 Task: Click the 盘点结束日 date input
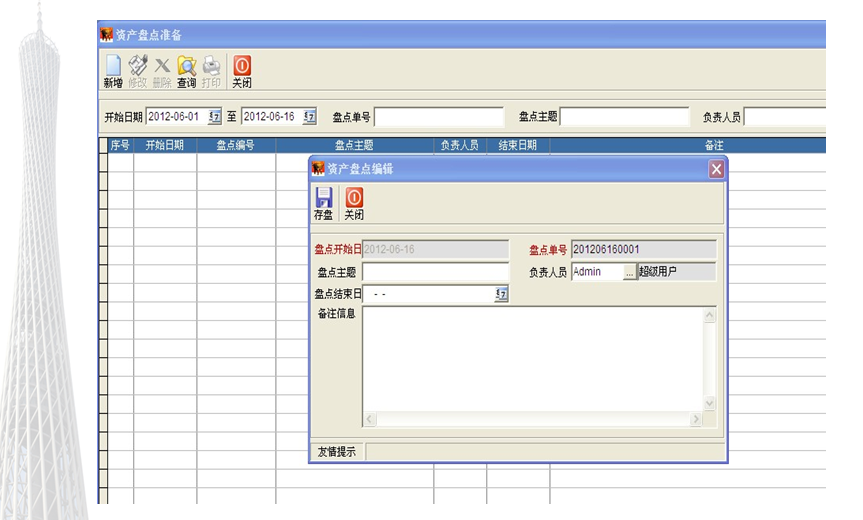click(x=429, y=294)
